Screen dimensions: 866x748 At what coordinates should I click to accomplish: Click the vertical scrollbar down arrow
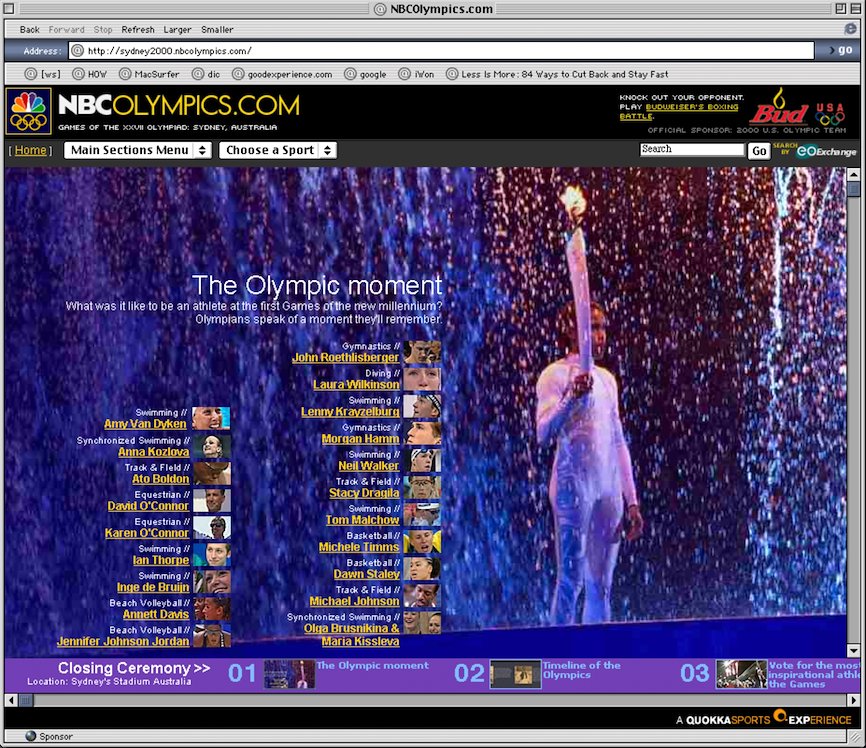(853, 651)
